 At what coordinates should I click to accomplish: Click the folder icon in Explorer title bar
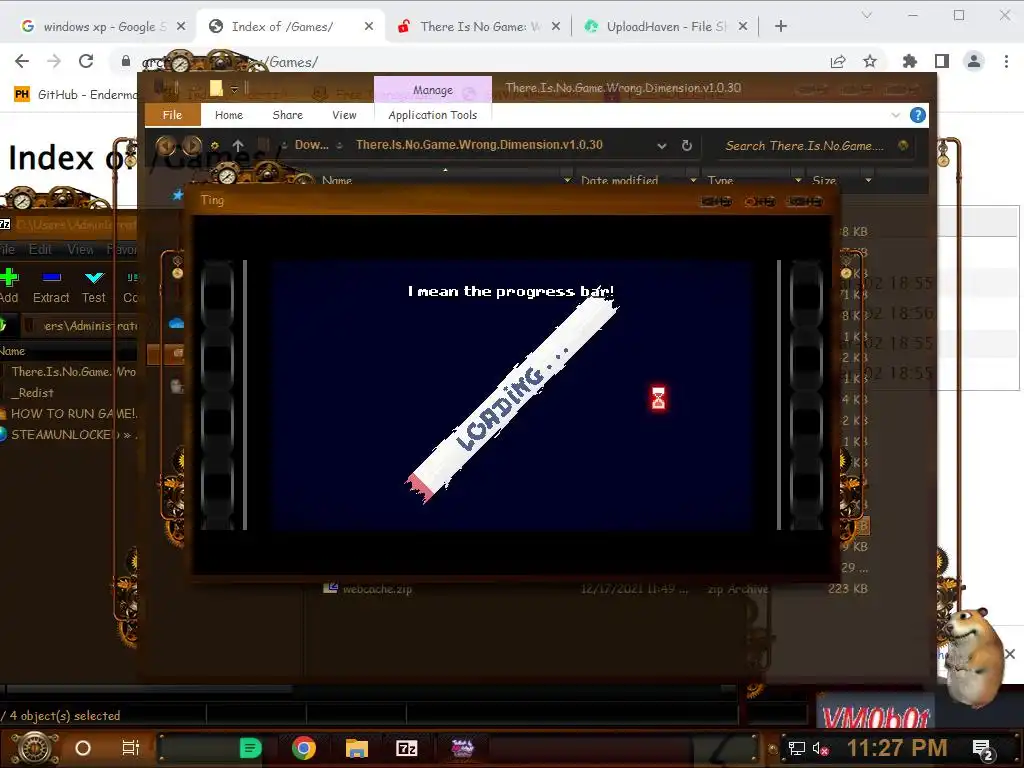(x=216, y=88)
